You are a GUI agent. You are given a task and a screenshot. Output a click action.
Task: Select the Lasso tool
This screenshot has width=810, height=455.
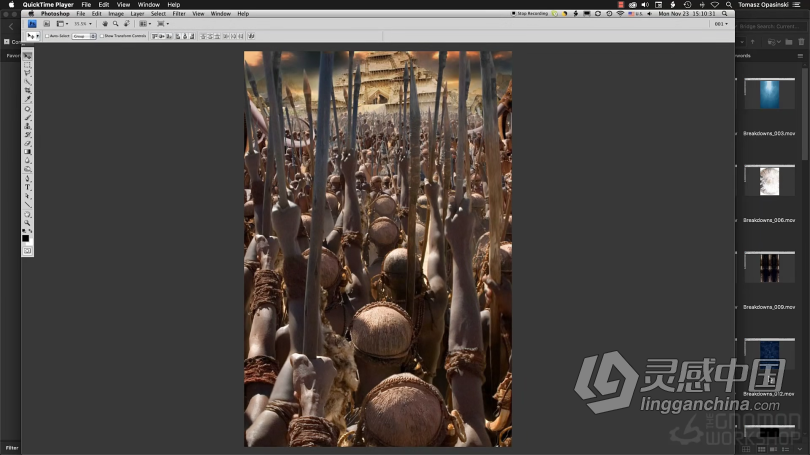tap(27, 73)
